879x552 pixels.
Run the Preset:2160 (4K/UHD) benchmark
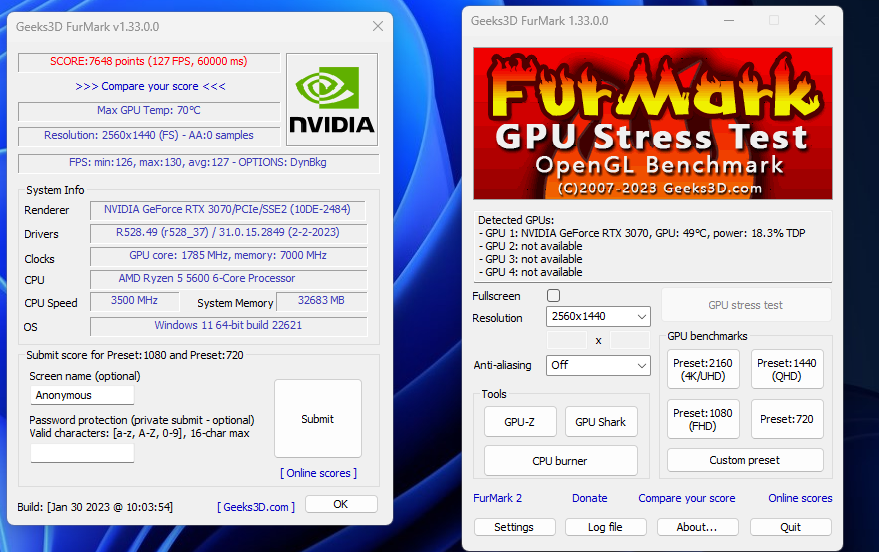703,369
